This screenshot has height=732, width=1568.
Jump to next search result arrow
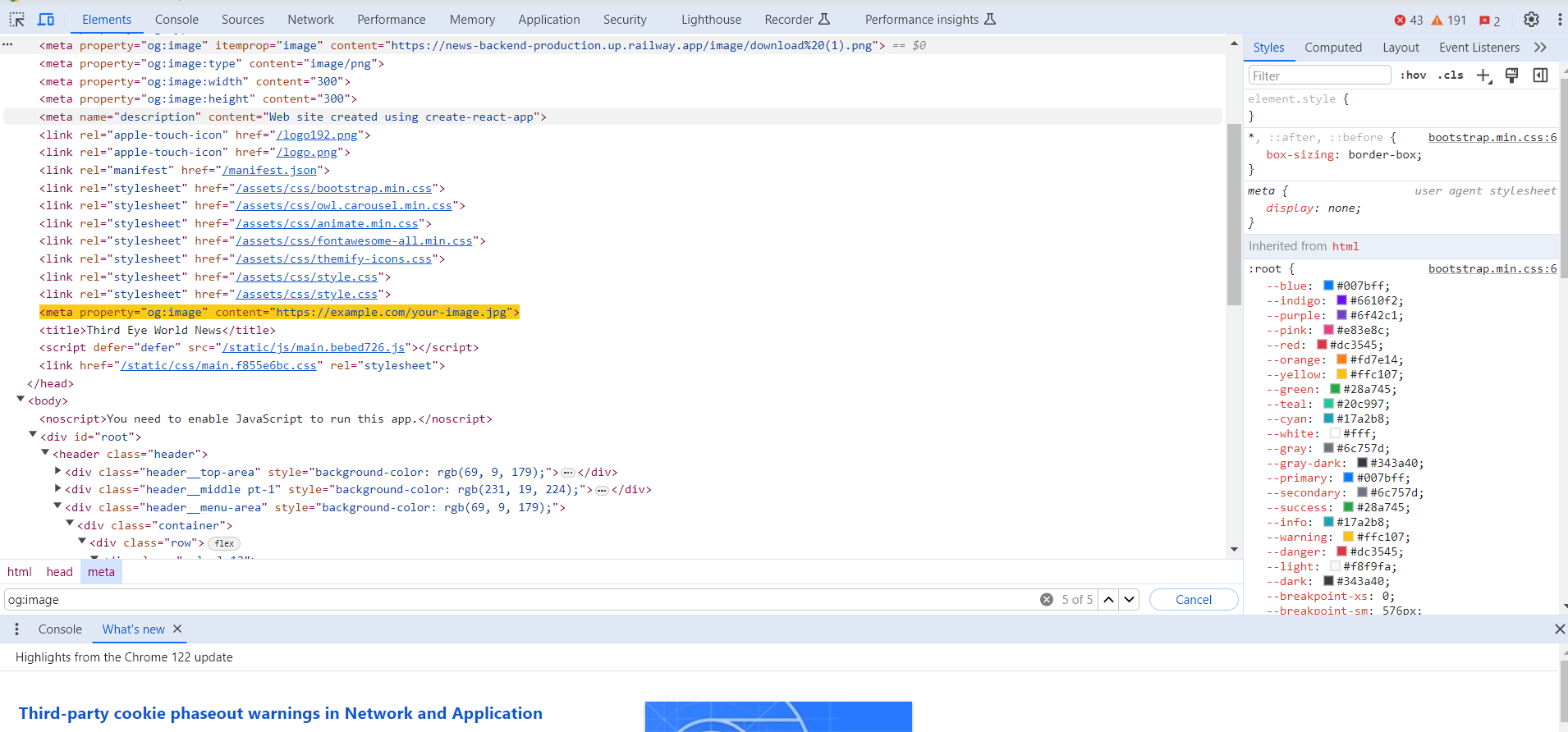[x=1130, y=600]
